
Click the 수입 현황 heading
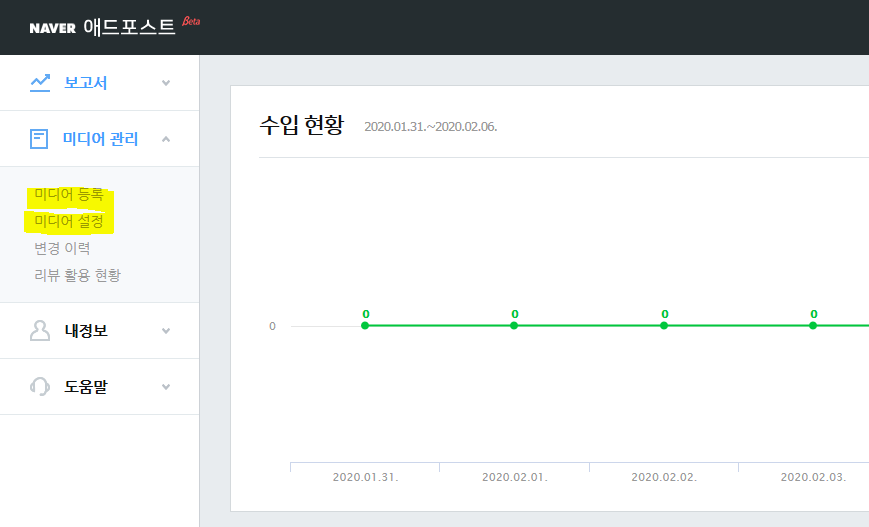point(301,125)
